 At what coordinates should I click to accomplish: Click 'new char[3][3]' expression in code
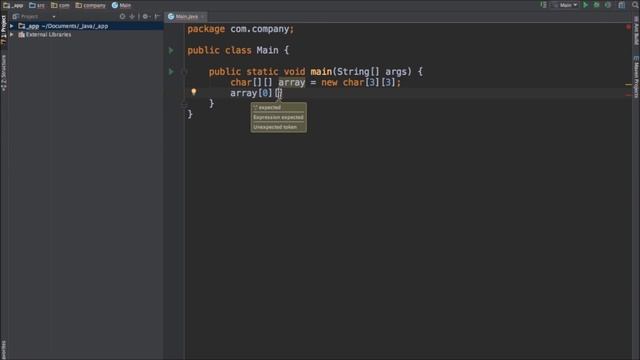pyautogui.click(x=358, y=82)
